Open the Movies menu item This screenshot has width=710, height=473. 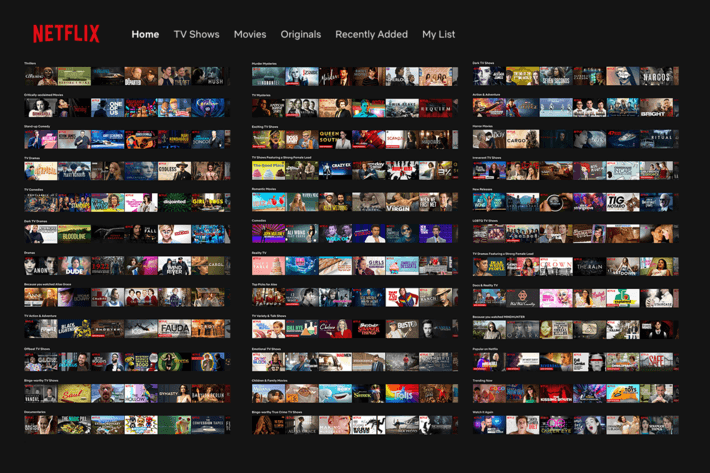pos(250,34)
